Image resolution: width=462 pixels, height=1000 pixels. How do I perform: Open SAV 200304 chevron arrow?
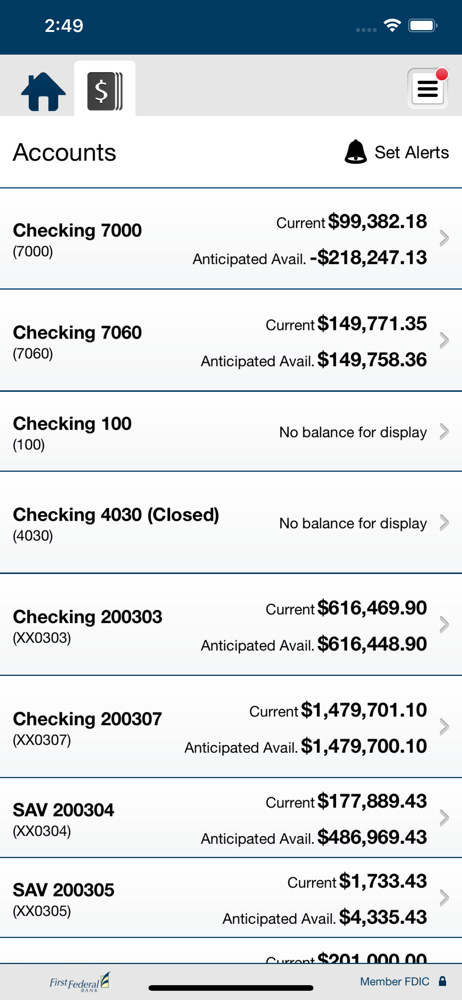click(445, 818)
